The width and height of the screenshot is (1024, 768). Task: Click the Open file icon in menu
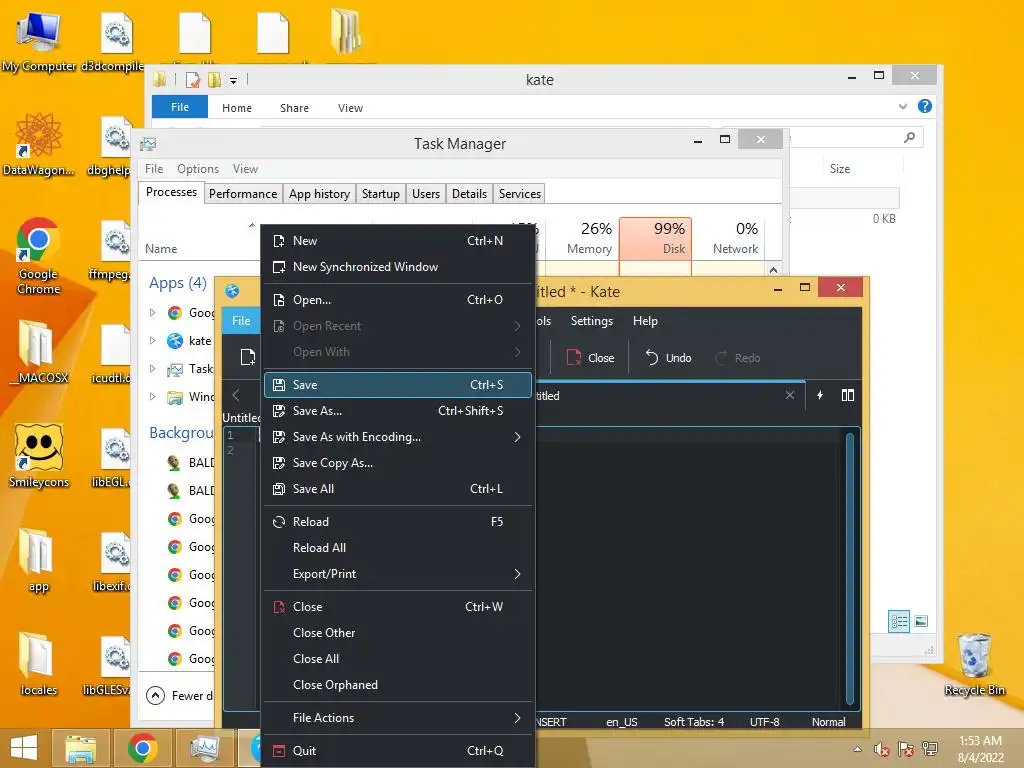click(279, 300)
